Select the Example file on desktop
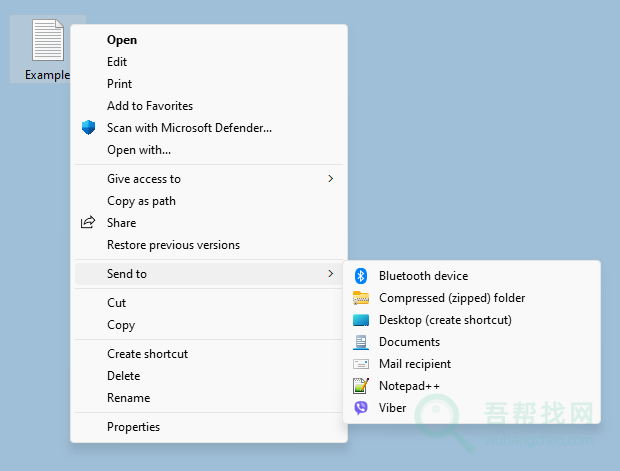620x471 pixels. tap(46, 48)
